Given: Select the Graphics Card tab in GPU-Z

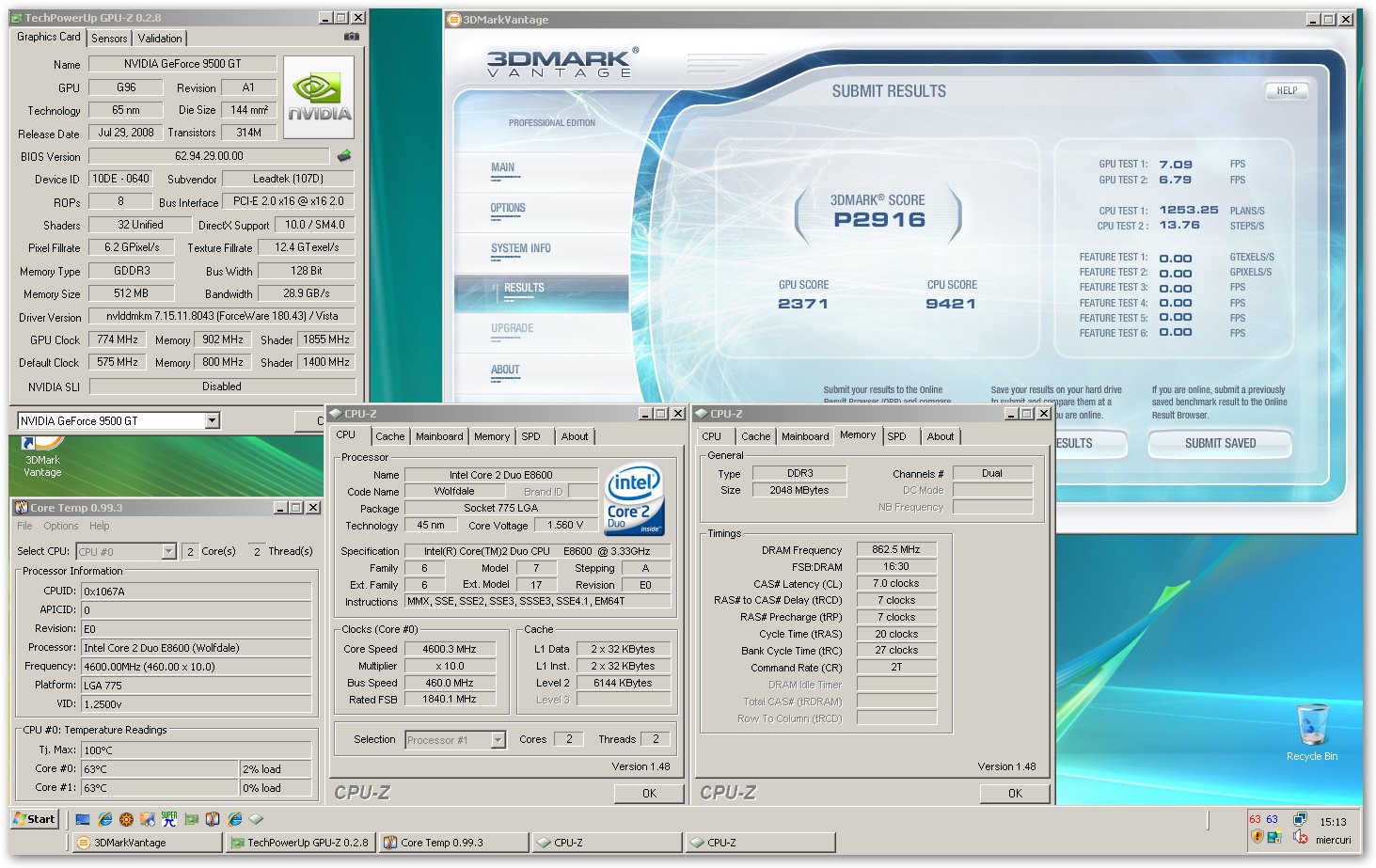Looking at the screenshot, I should [x=49, y=37].
